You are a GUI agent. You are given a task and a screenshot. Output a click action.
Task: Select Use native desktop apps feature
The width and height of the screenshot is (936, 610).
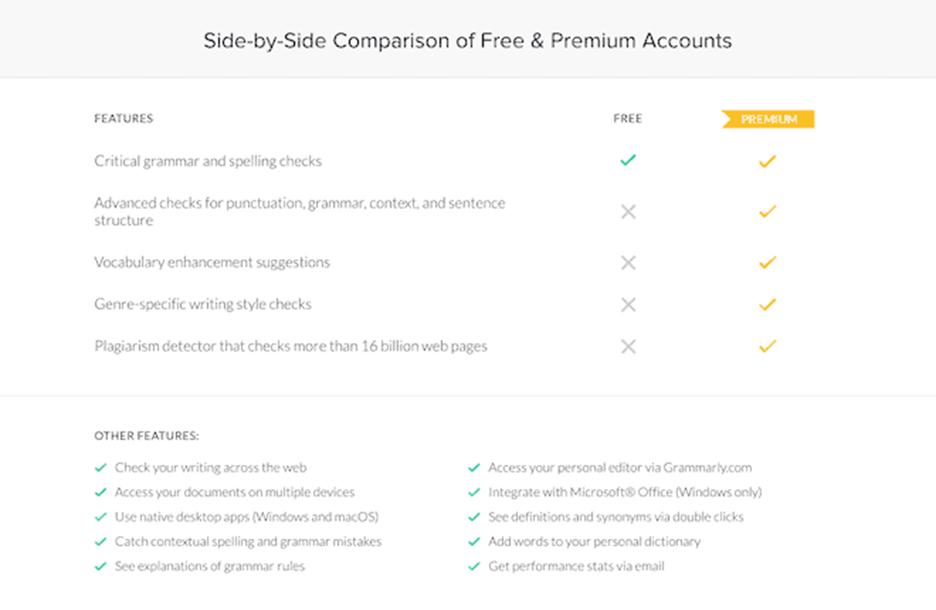246,517
